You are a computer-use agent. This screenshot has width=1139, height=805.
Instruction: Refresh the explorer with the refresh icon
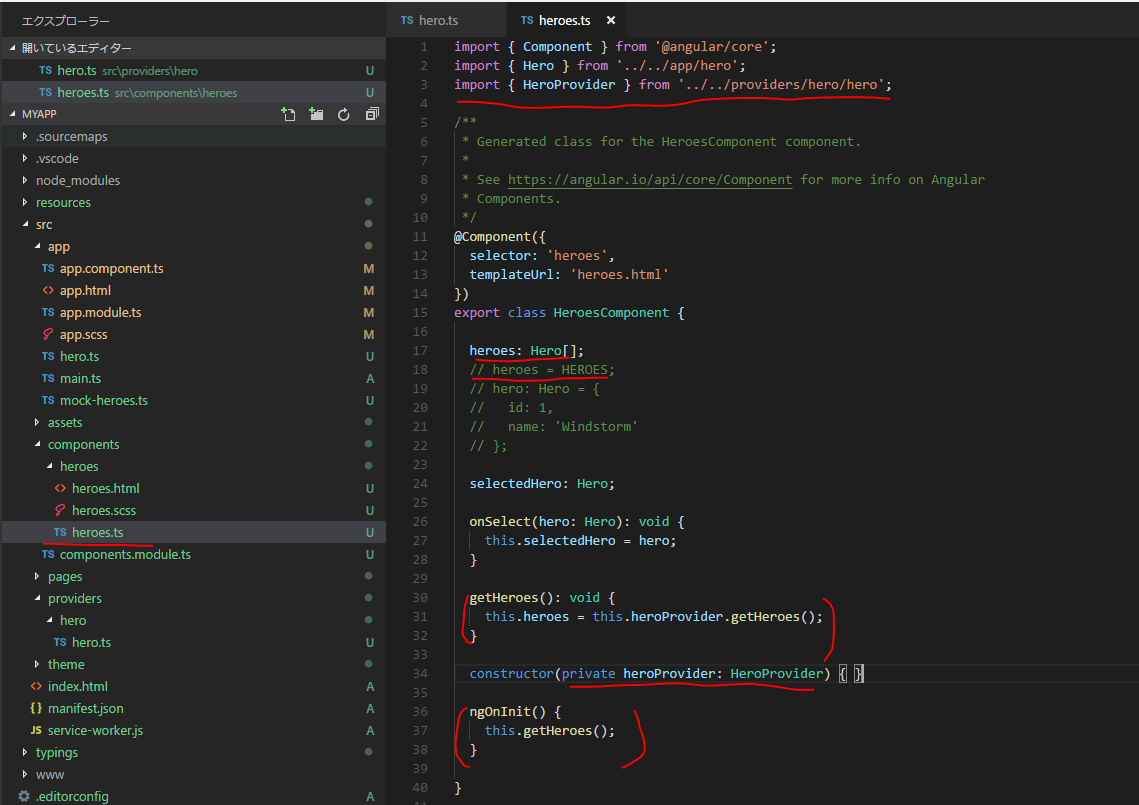(x=344, y=114)
